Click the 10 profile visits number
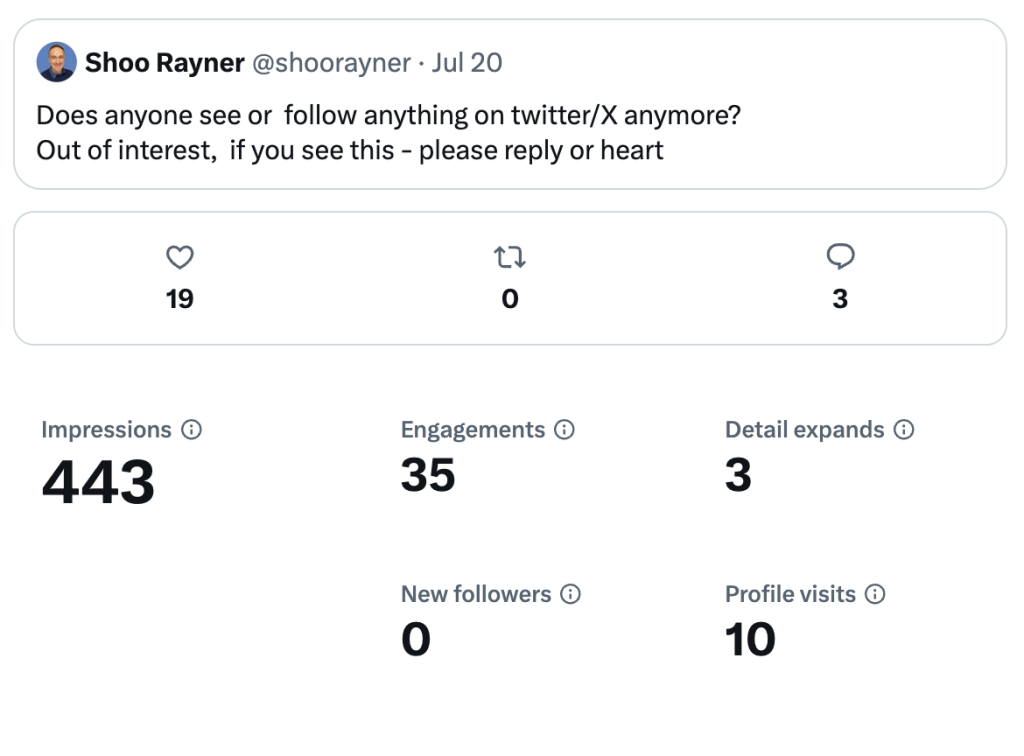 tap(750, 639)
